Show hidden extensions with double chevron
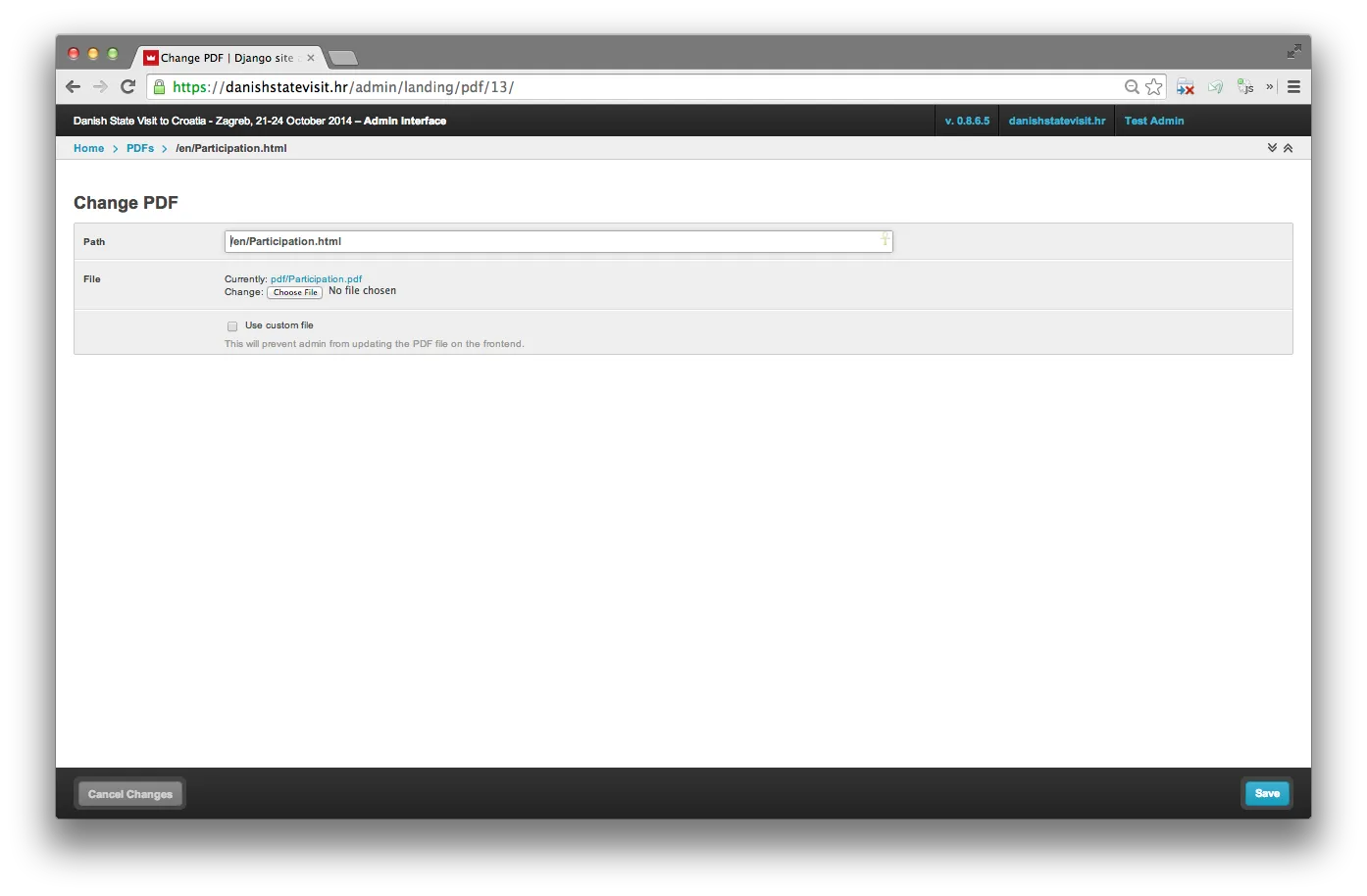 (1269, 86)
